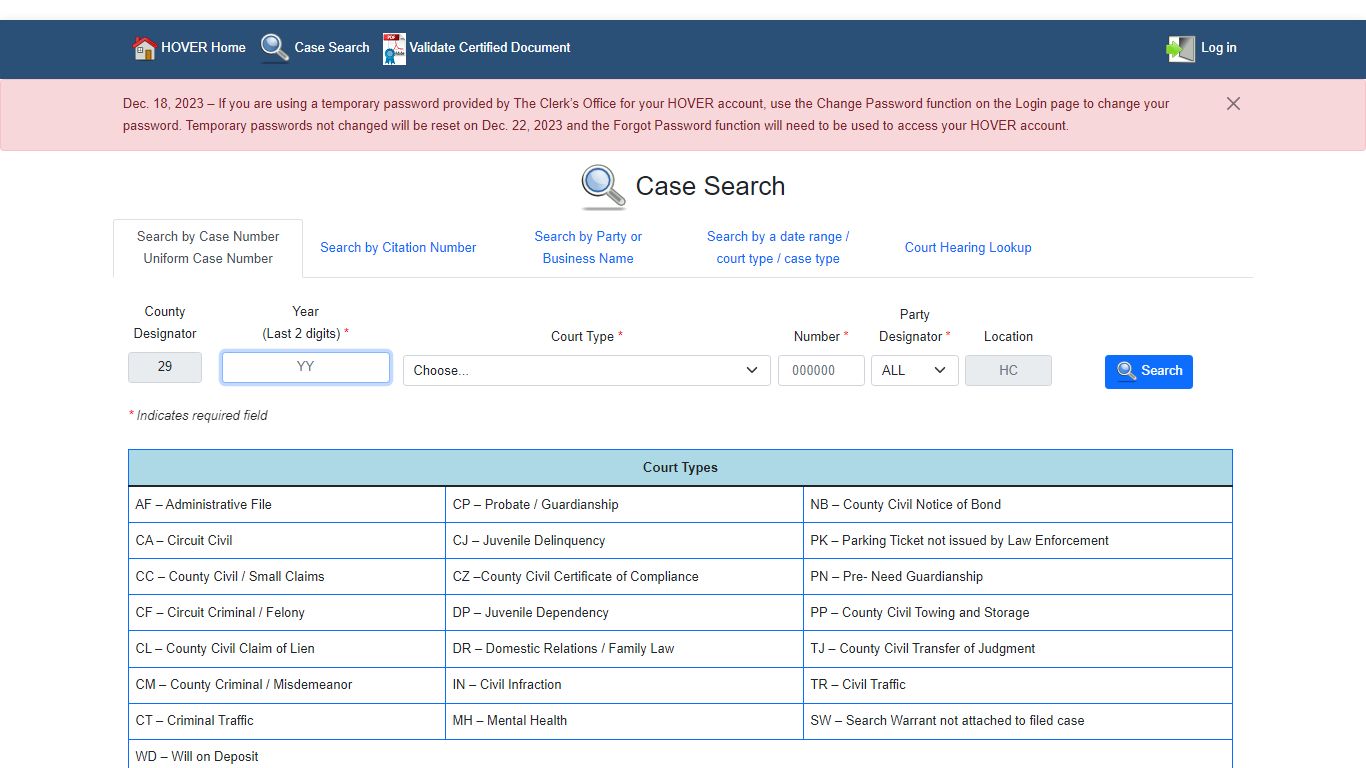Screen dimensions: 1366x768
Task: Click 'TR – Civil Traffic' cell
Action: (x=1018, y=685)
